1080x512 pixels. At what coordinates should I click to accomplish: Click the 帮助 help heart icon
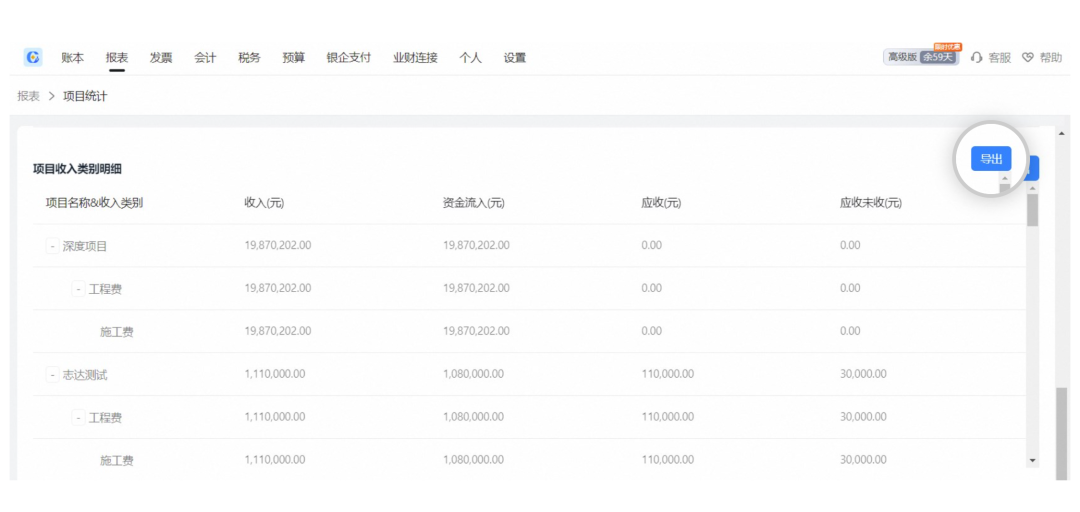point(1027,58)
